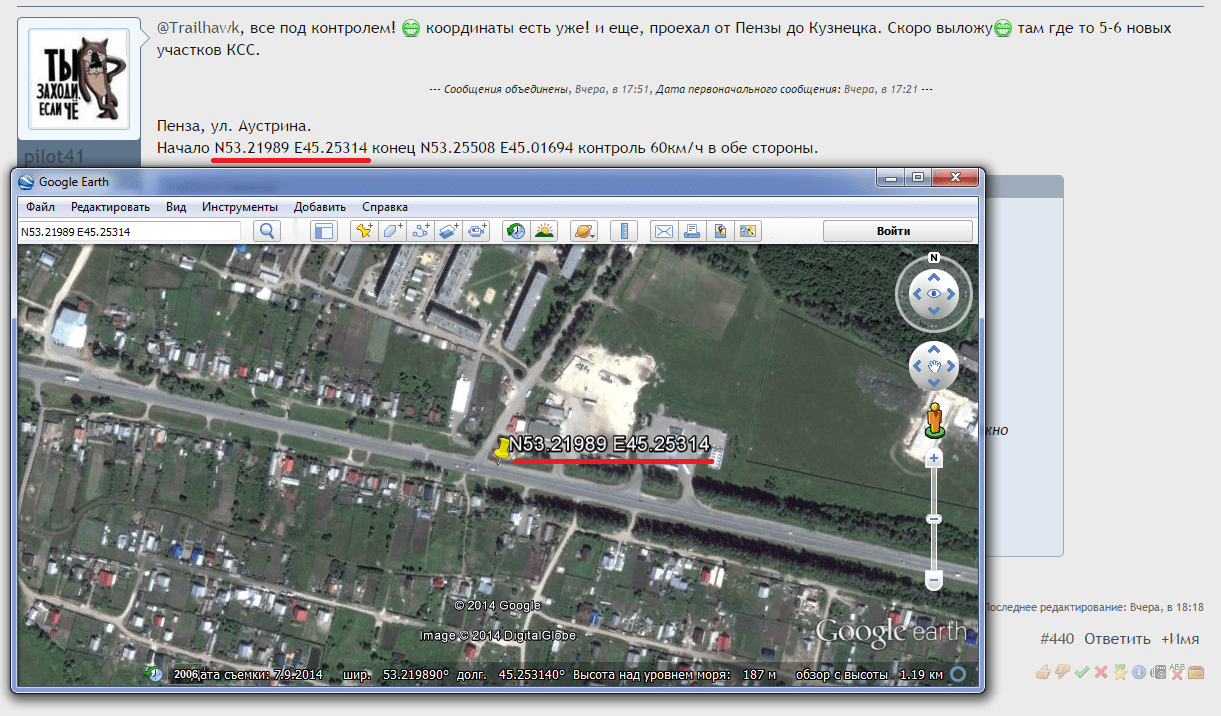
Task: Click the thumbs-up rating icon
Action: [1043, 672]
